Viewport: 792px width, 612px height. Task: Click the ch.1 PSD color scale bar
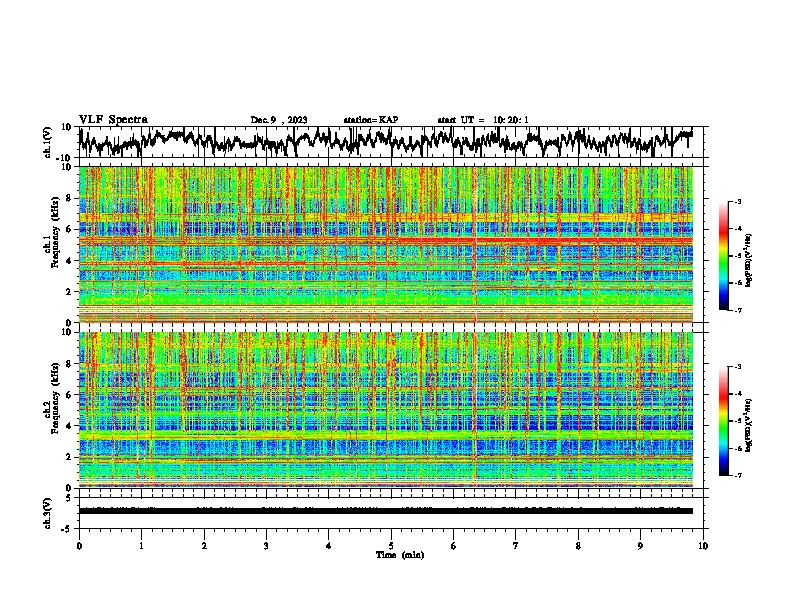pos(724,256)
